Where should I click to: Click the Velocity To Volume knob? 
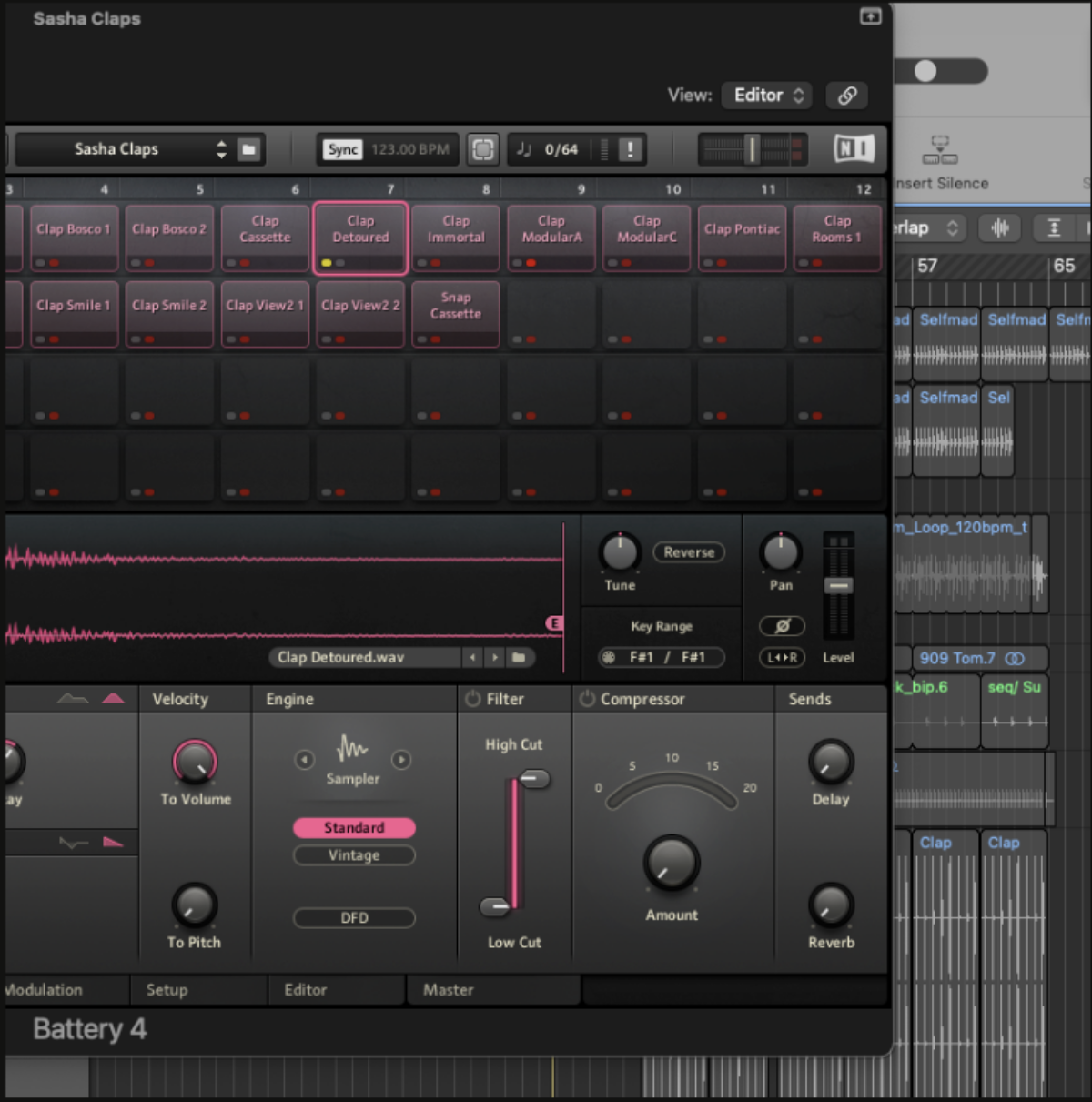coord(195,763)
